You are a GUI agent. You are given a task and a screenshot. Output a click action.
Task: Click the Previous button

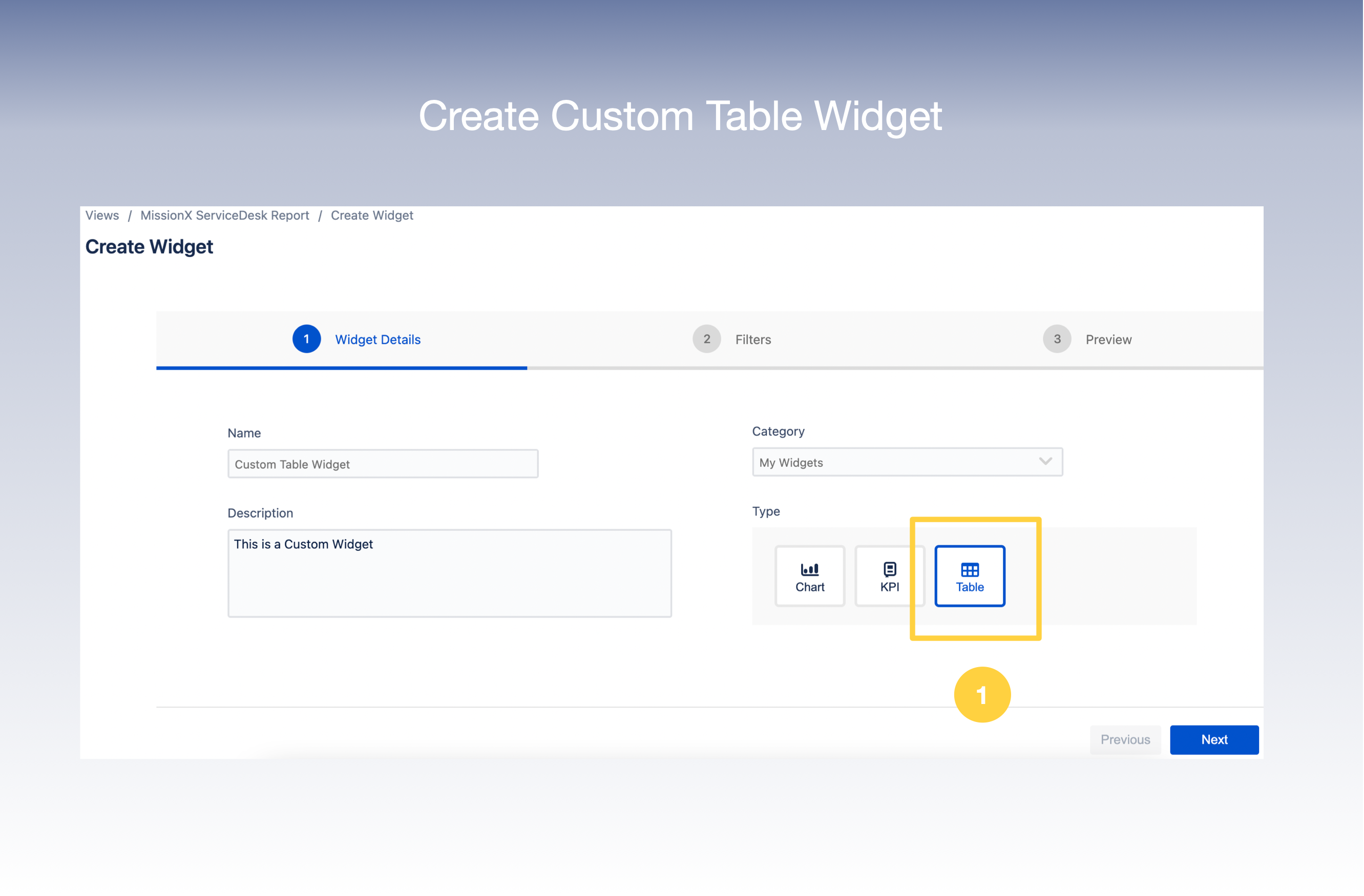[x=1125, y=739]
